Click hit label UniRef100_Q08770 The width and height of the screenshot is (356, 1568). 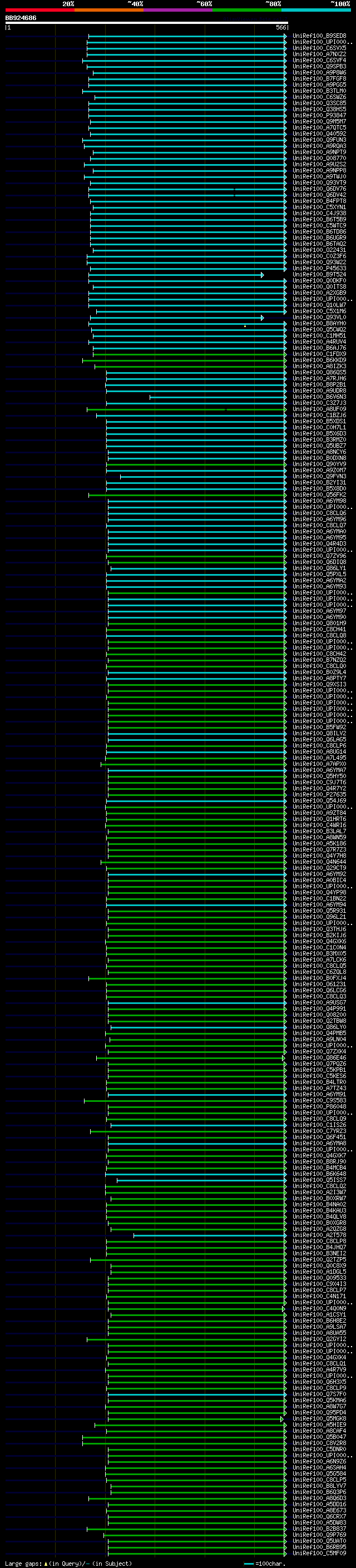click(319, 159)
